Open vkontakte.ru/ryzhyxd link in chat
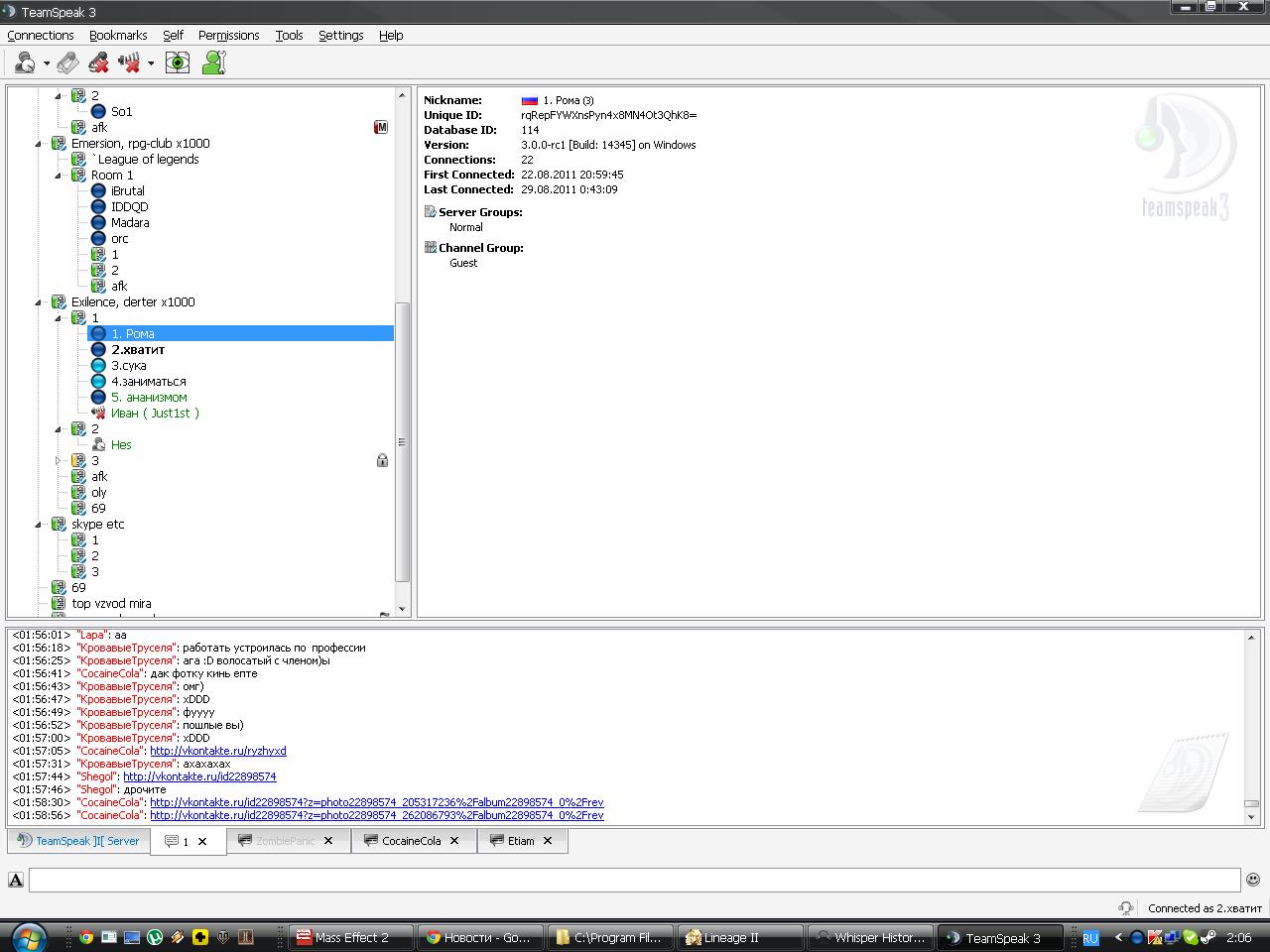The height and width of the screenshot is (952, 1270). pyautogui.click(x=218, y=752)
